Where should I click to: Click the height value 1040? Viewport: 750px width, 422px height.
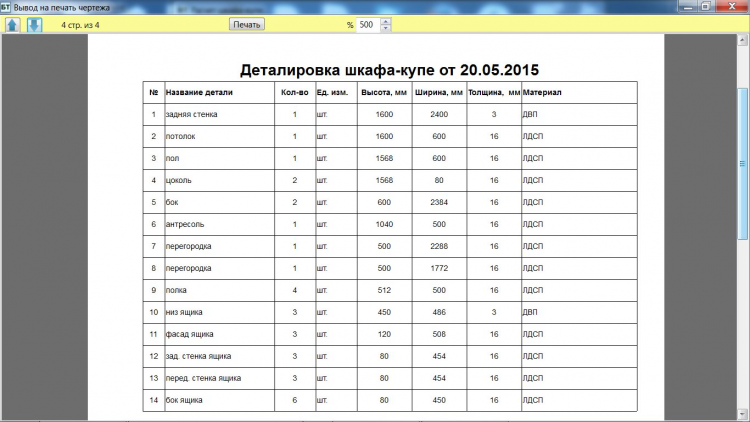(384, 224)
